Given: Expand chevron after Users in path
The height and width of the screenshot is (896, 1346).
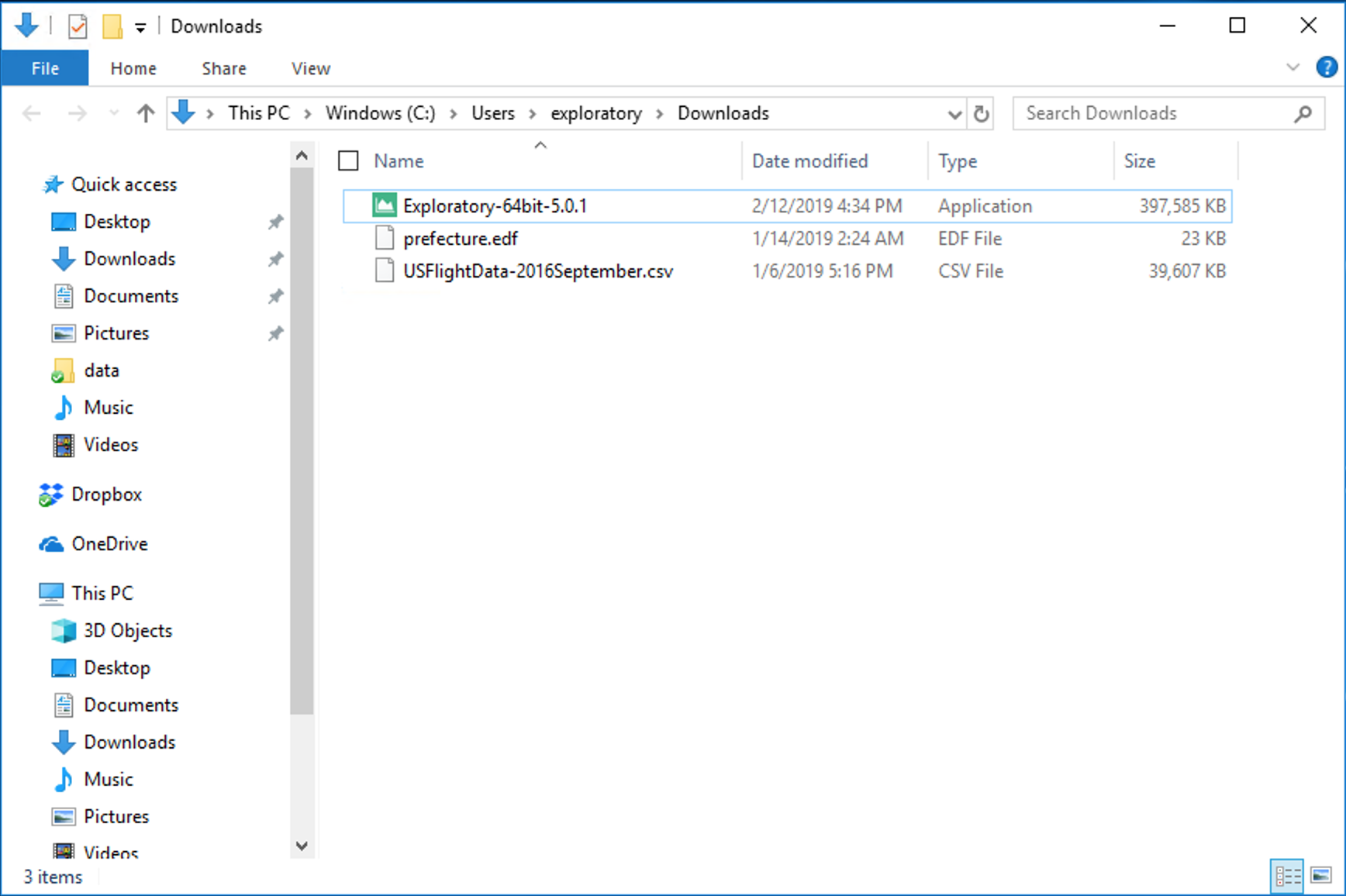Looking at the screenshot, I should coord(533,114).
